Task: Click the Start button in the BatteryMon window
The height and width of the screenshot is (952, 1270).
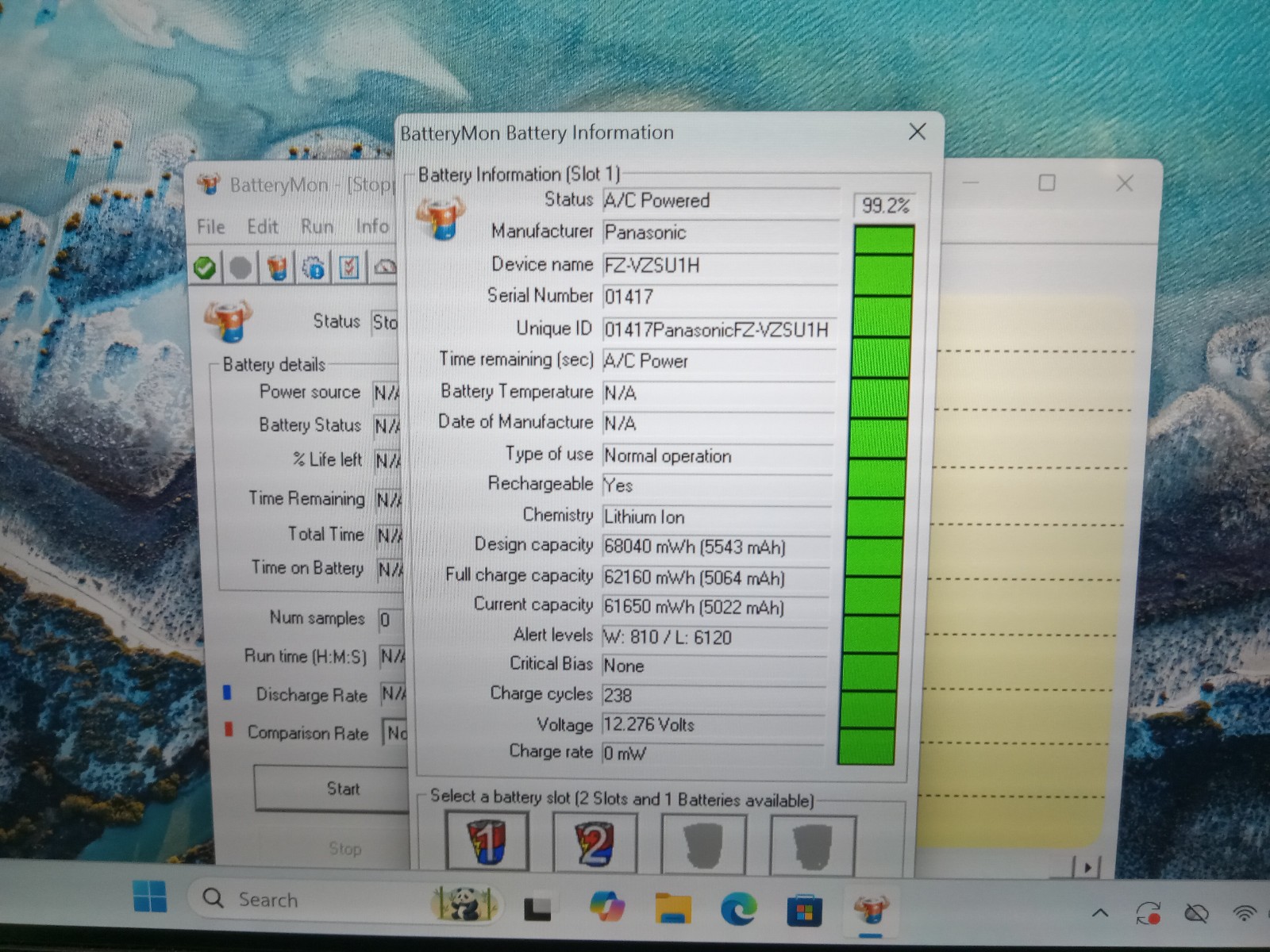Action: [x=333, y=789]
